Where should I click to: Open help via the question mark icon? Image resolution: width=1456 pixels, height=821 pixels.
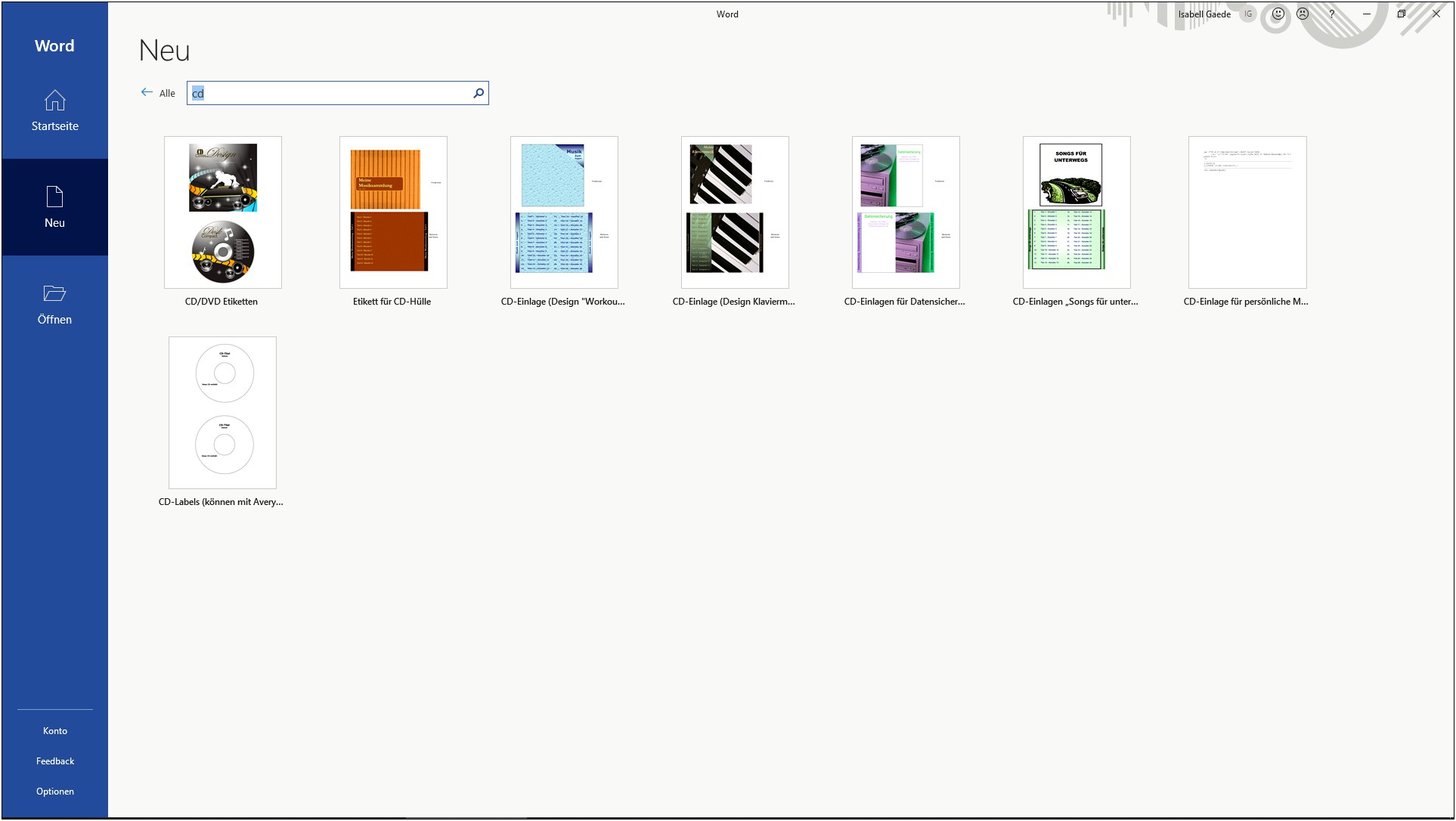pyautogui.click(x=1332, y=14)
